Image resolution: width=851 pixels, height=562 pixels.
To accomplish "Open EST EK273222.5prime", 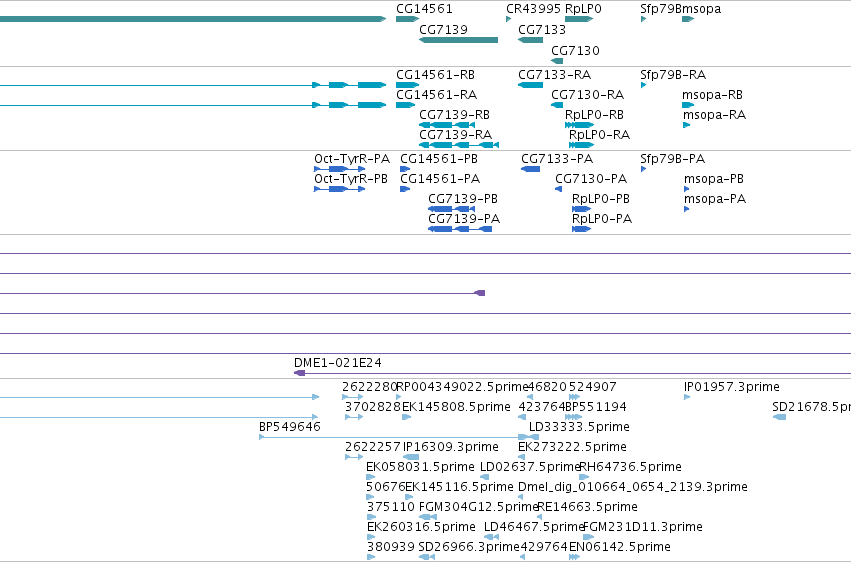I will (x=573, y=448).
